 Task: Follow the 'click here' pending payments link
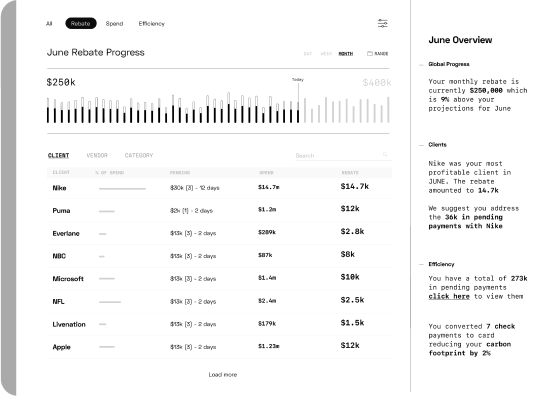[449, 296]
